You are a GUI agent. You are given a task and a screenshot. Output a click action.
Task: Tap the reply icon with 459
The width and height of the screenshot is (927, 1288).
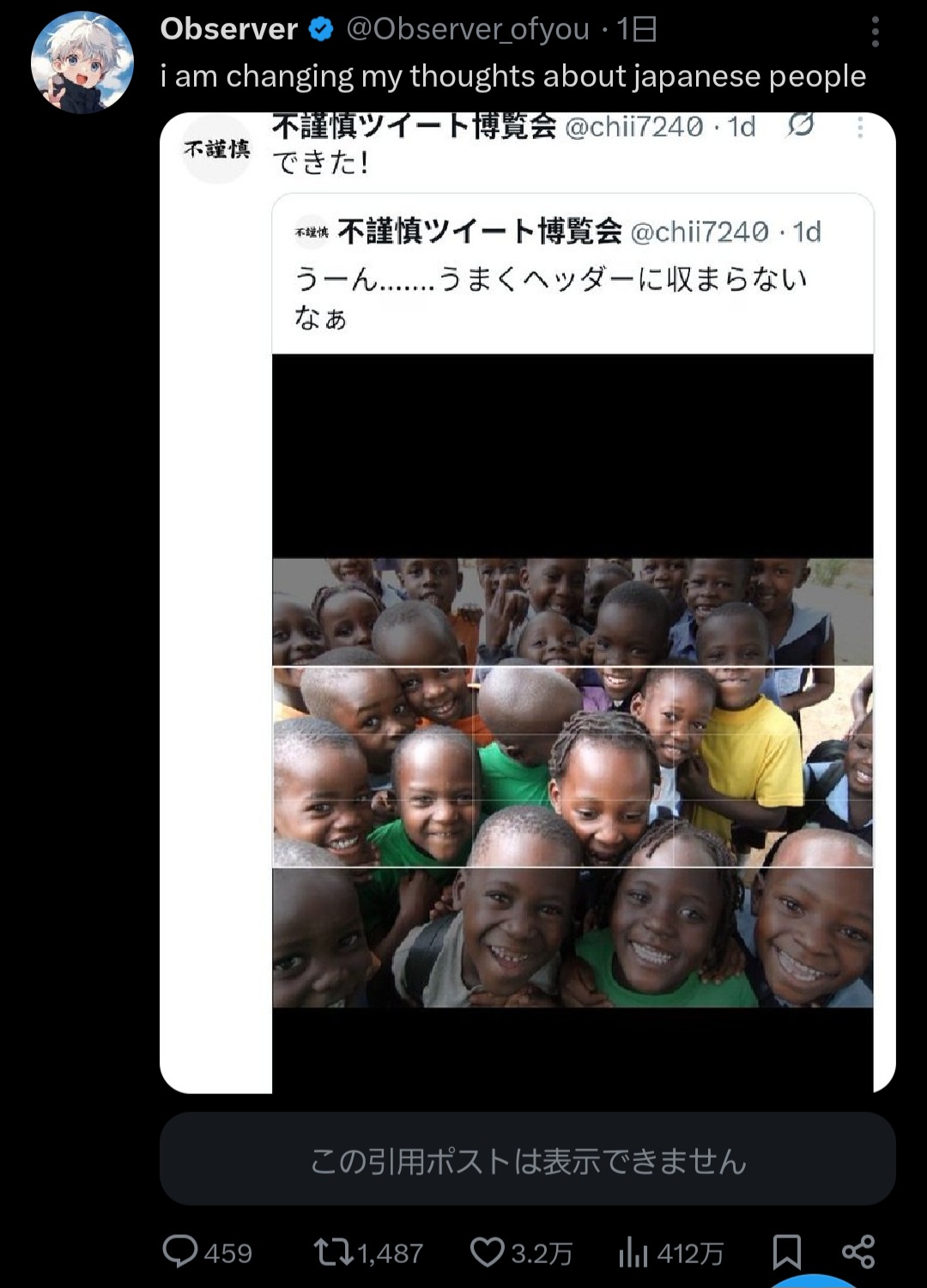pyautogui.click(x=207, y=1252)
